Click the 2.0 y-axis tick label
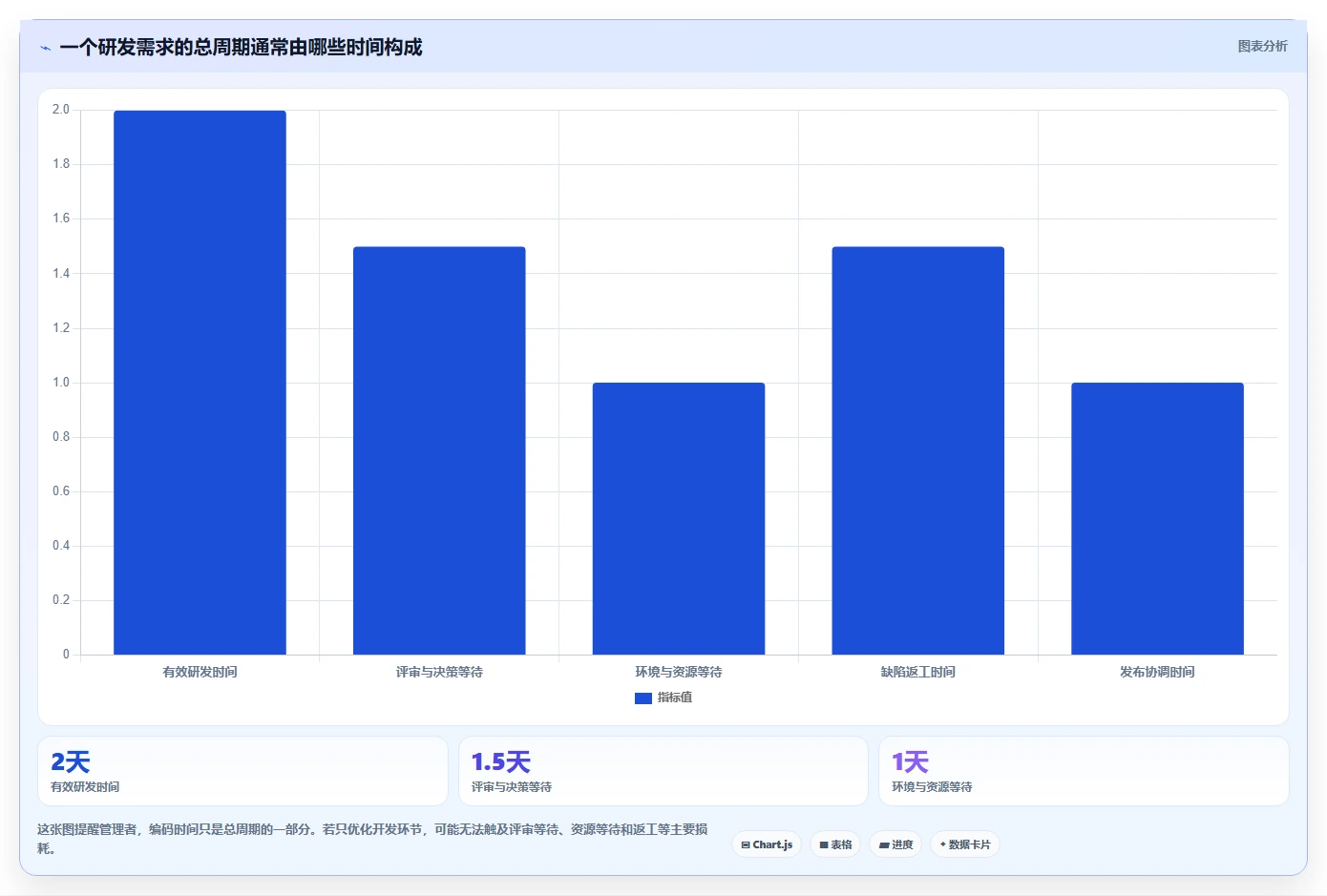Screen dimensions: 1327x896 coord(61,110)
